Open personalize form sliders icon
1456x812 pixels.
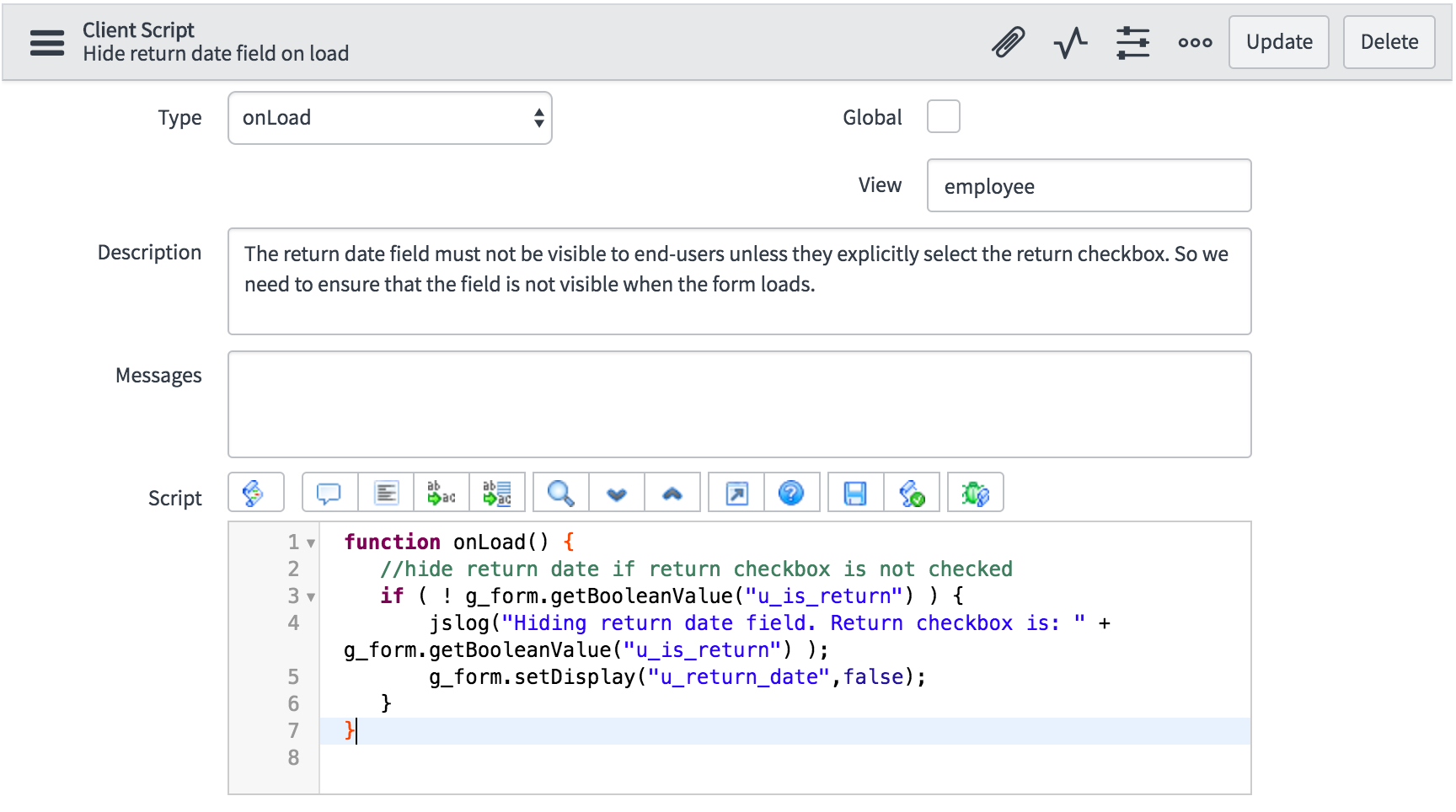[x=1132, y=42]
